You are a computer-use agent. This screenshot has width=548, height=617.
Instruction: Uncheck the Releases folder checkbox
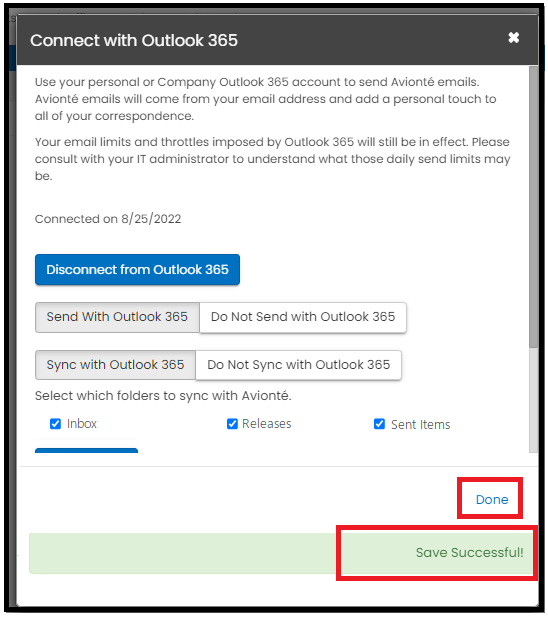(232, 424)
